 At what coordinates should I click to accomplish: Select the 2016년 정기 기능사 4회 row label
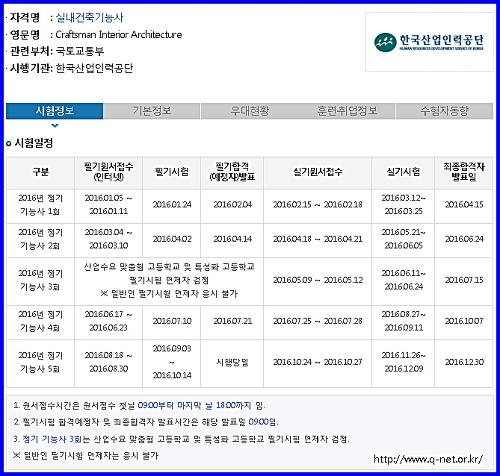pos(40,321)
